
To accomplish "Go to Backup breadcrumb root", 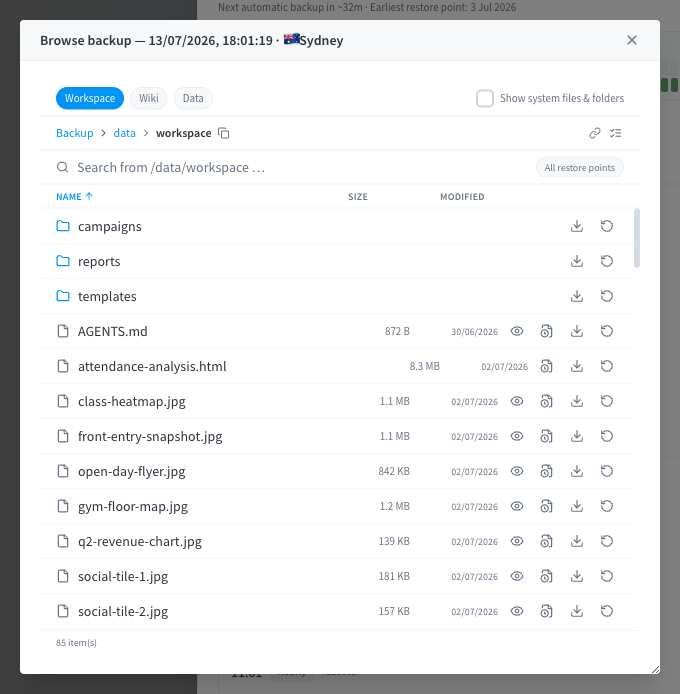I will tap(75, 133).
